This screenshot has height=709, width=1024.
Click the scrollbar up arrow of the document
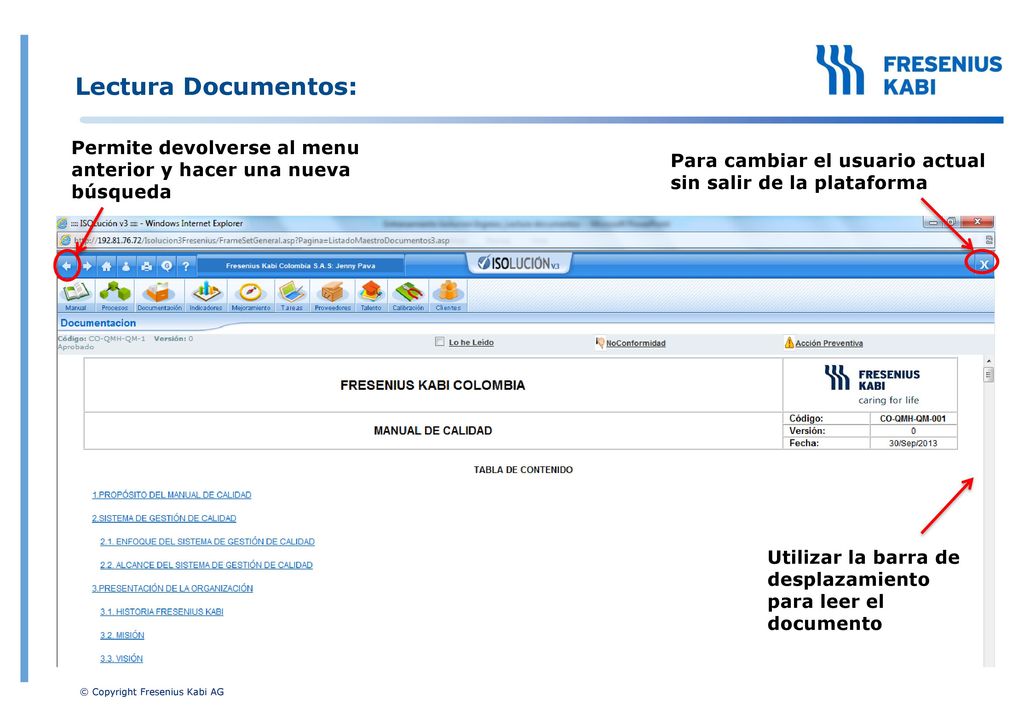[989, 361]
